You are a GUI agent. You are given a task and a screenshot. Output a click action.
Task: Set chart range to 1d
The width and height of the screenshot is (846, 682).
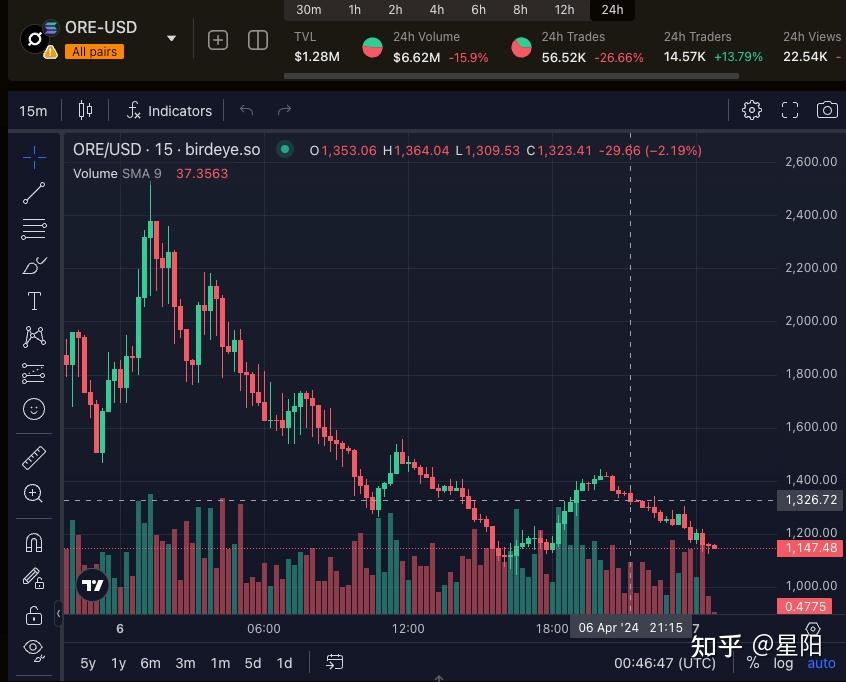[284, 663]
